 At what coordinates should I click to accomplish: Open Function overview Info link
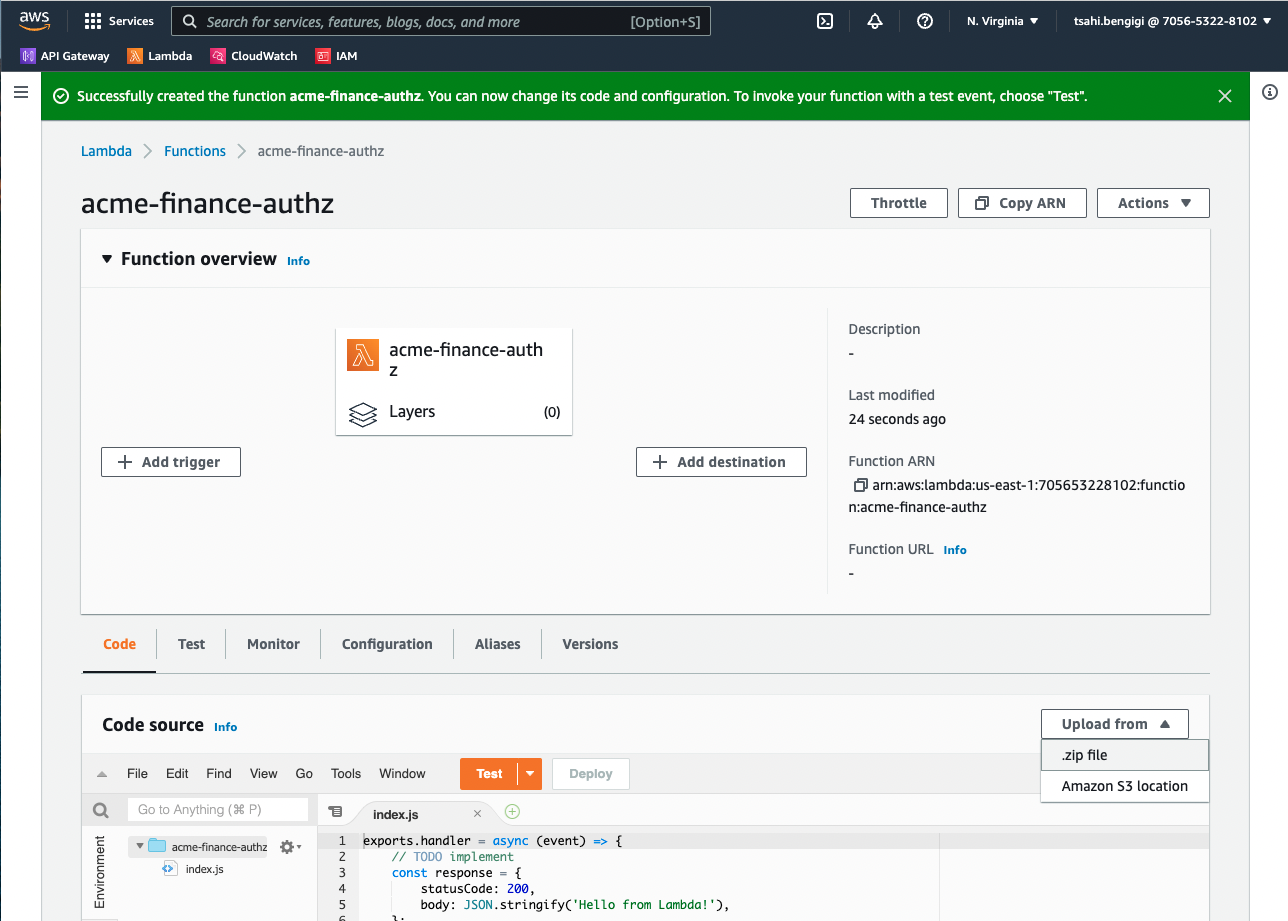coord(298,261)
